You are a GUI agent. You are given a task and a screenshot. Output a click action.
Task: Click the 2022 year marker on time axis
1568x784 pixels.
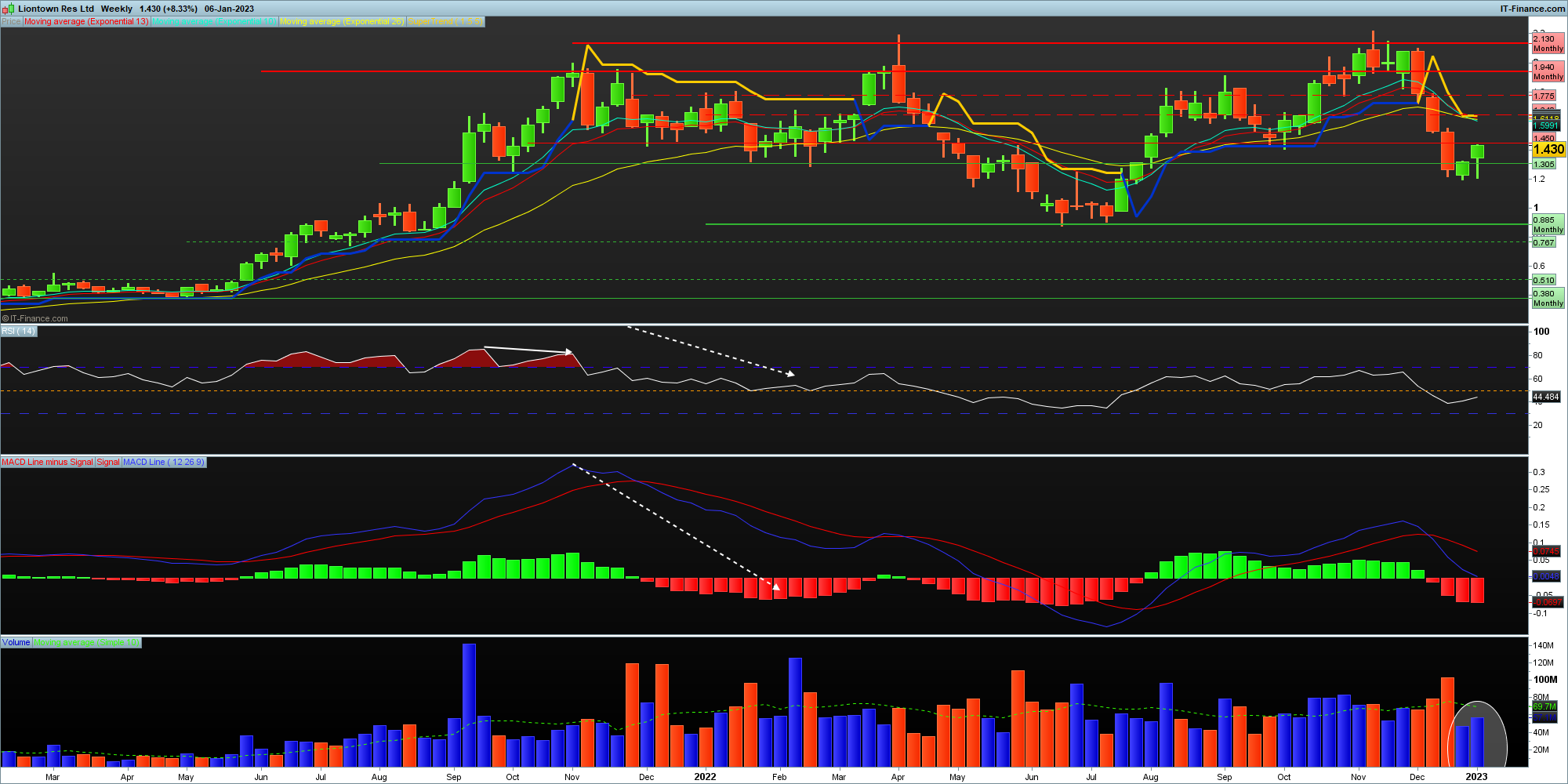pos(705,777)
